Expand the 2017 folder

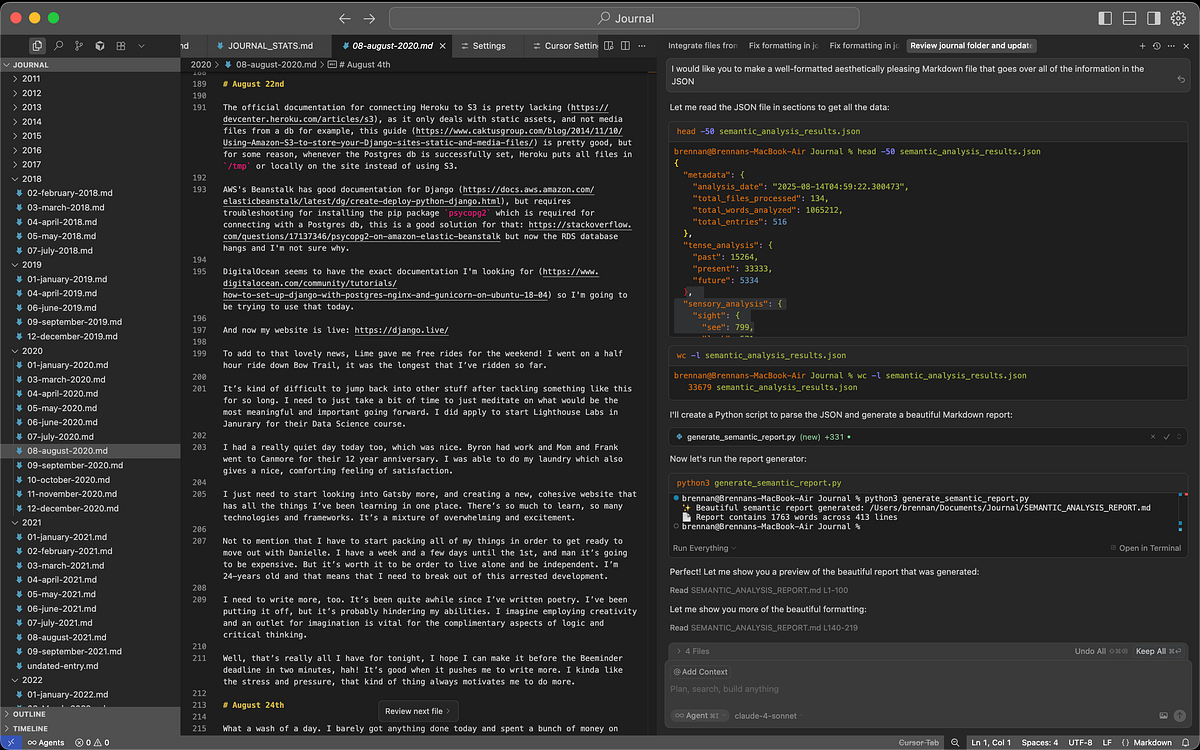90,165
